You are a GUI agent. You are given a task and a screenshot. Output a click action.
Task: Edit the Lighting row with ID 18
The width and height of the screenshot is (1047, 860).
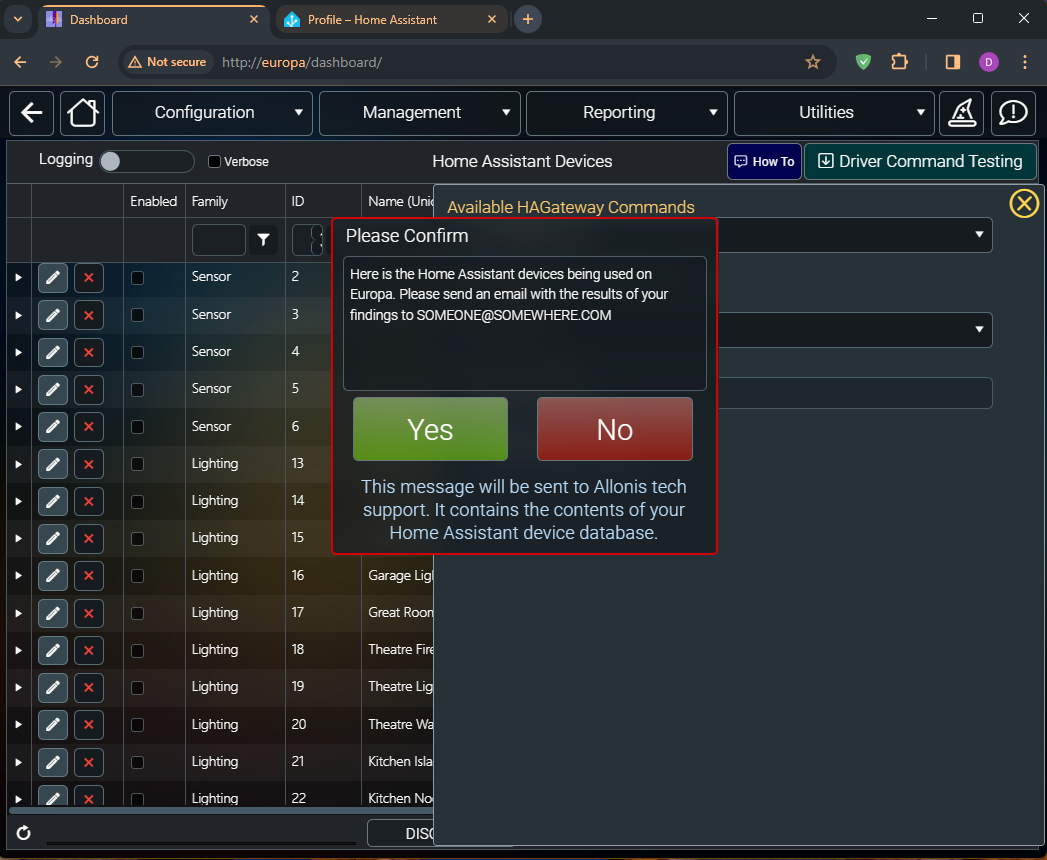(x=53, y=650)
